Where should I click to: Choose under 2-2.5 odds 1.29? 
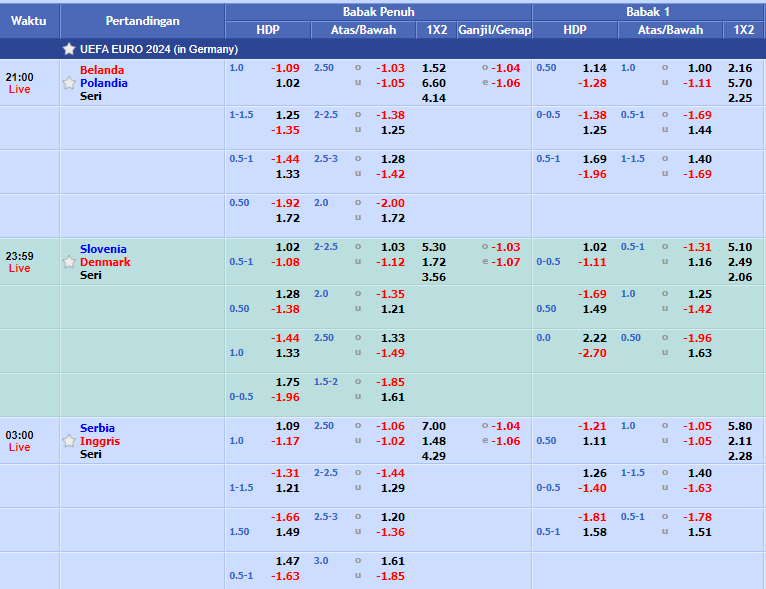[393, 488]
